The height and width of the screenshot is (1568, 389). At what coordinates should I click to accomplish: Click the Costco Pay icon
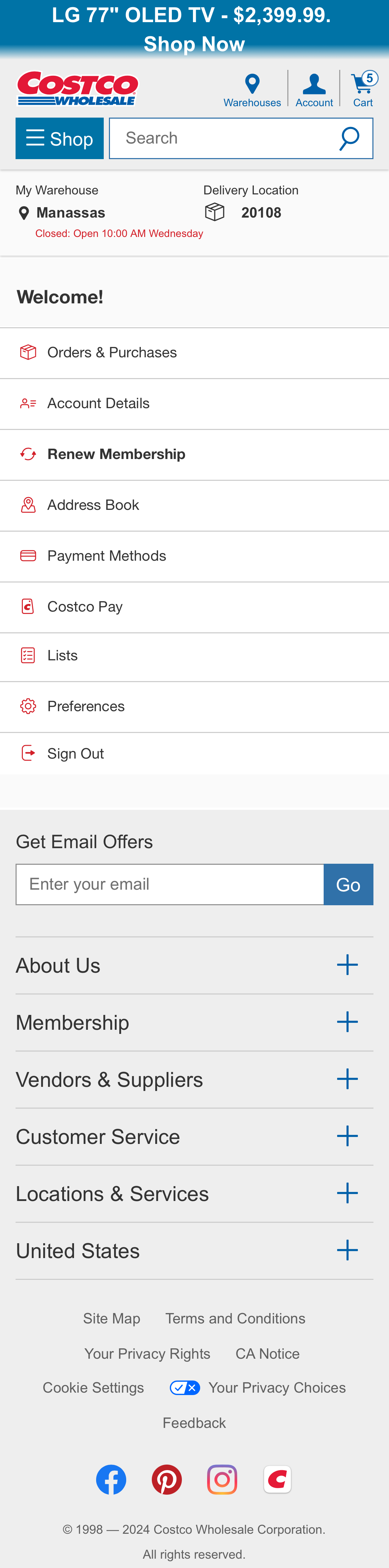coord(28,606)
